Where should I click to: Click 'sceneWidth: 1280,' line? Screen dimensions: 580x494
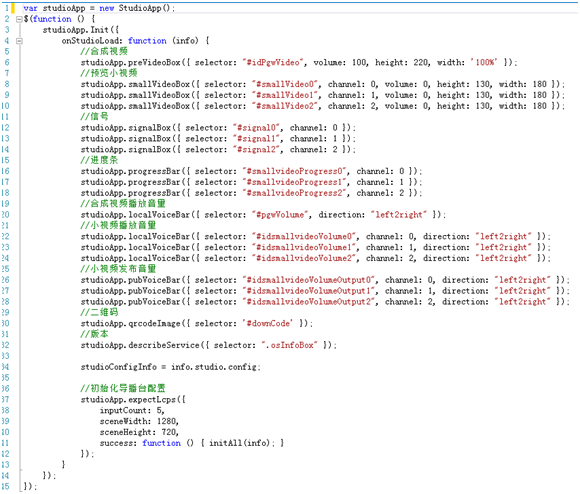139,422
